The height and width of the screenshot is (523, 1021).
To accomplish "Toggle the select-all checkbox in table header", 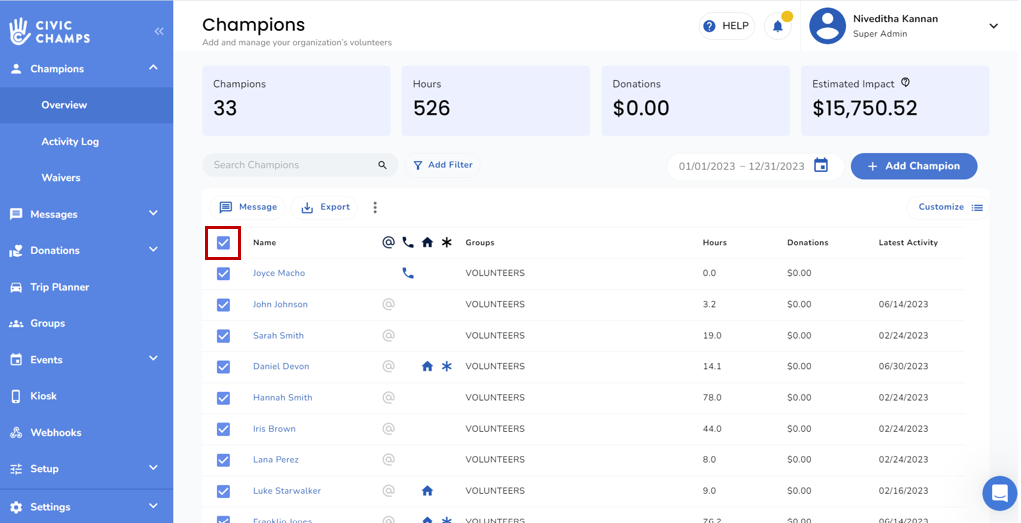I will 223,243.
